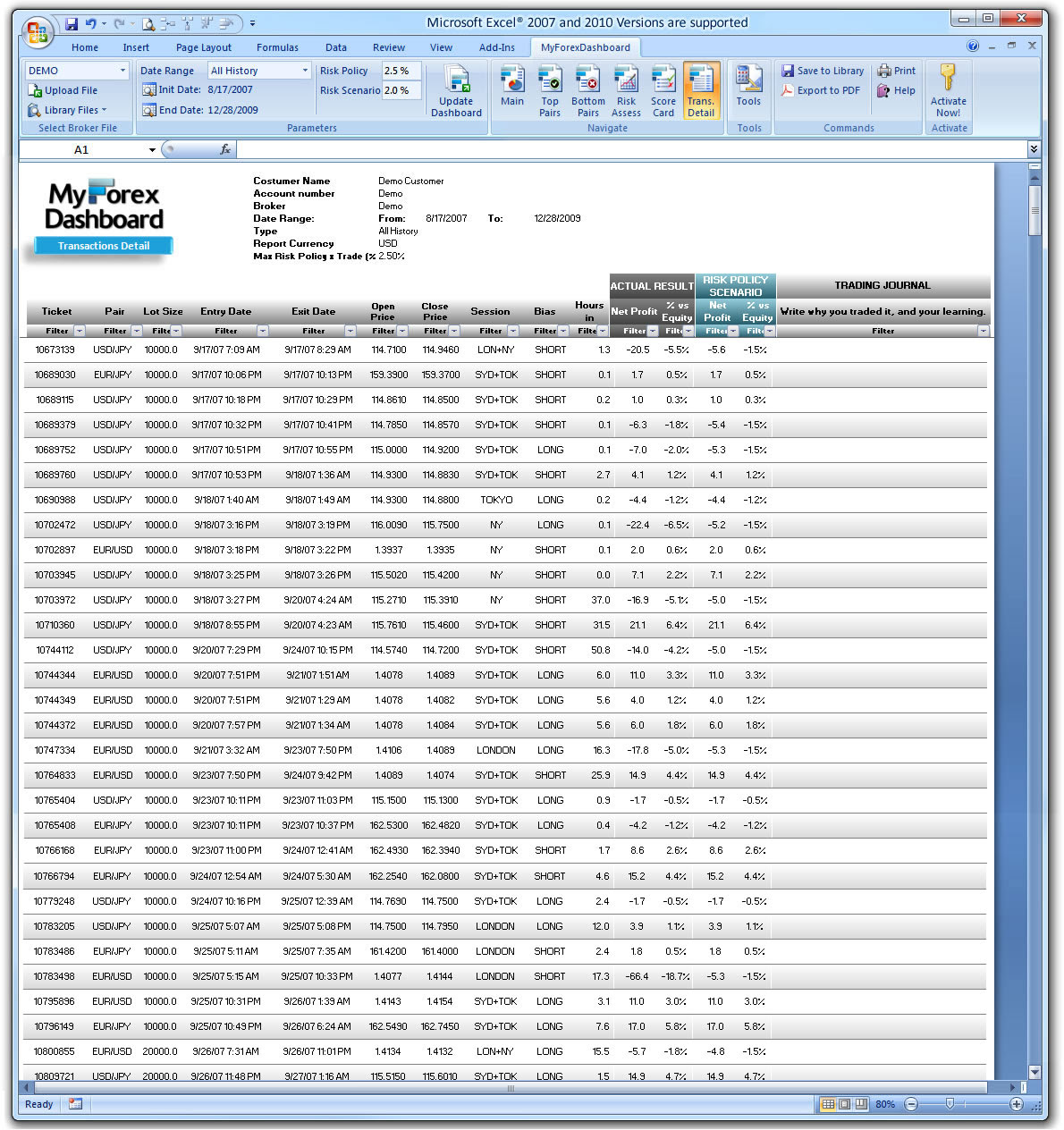Click zoom out minus button

911,1105
